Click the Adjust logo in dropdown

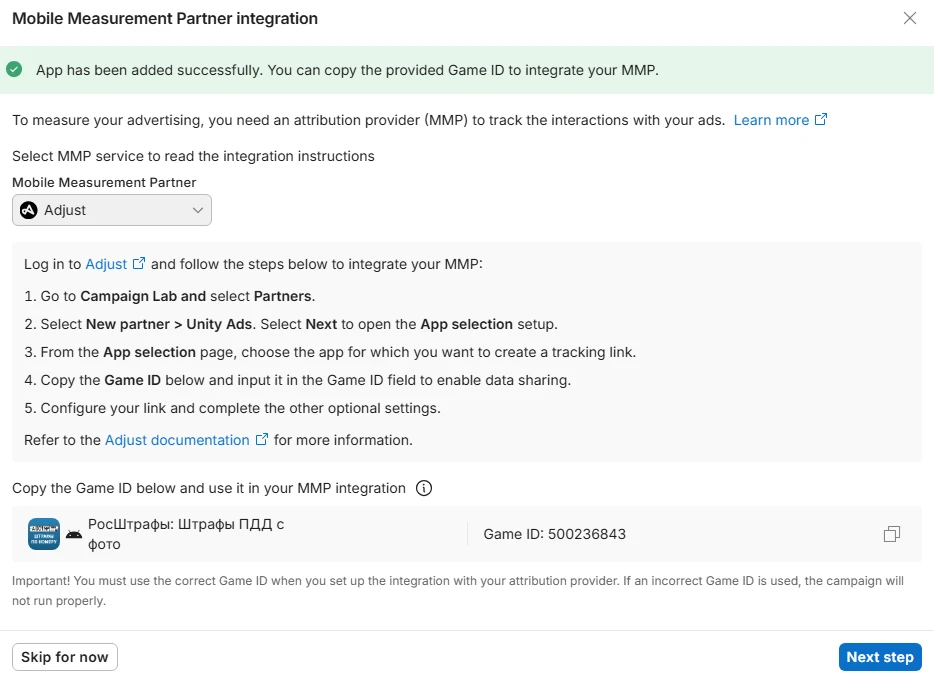[29, 210]
